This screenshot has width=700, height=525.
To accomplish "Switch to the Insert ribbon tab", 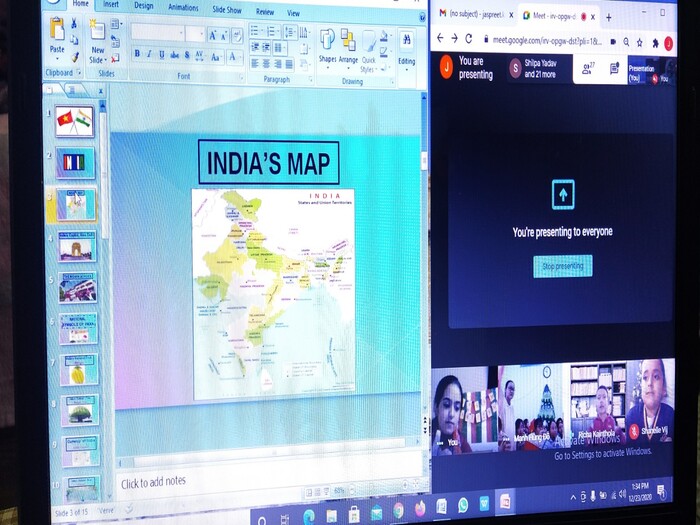I will [x=111, y=4].
